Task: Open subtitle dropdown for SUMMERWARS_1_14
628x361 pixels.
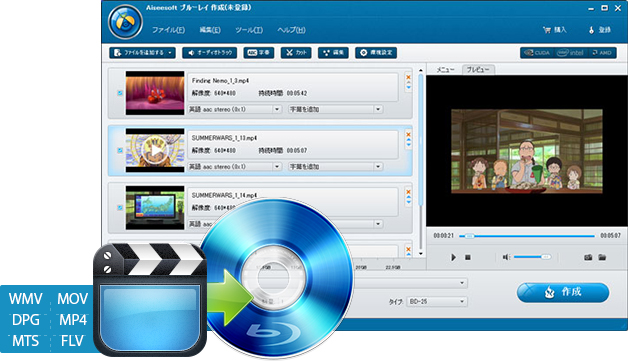Action: click(x=378, y=224)
